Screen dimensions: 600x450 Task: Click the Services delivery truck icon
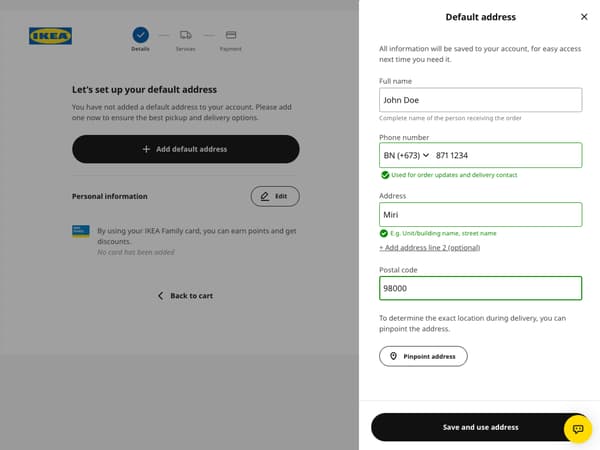[186, 34]
